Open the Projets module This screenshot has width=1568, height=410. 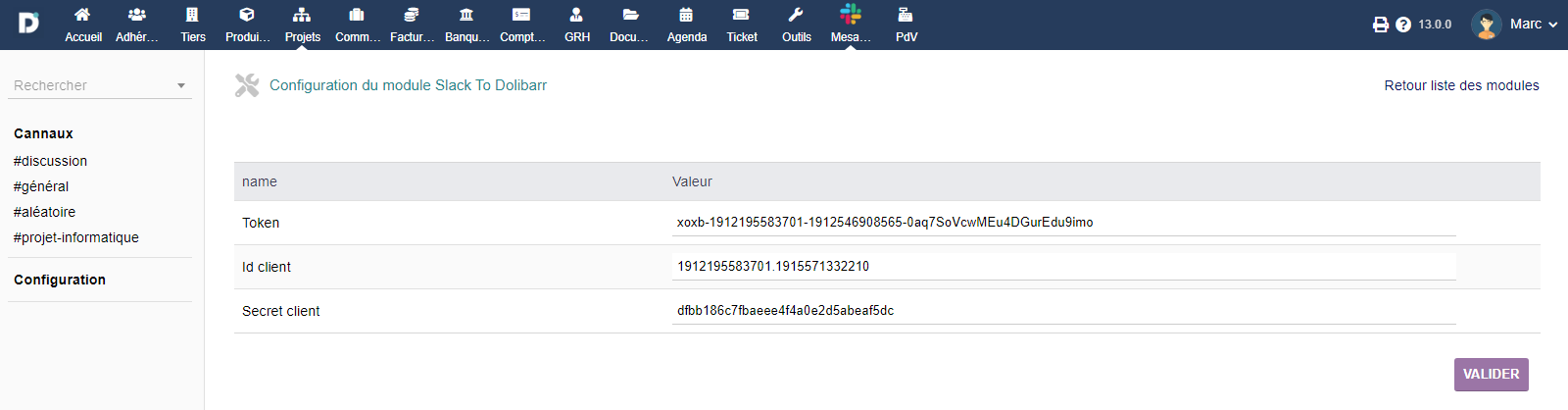point(303,25)
